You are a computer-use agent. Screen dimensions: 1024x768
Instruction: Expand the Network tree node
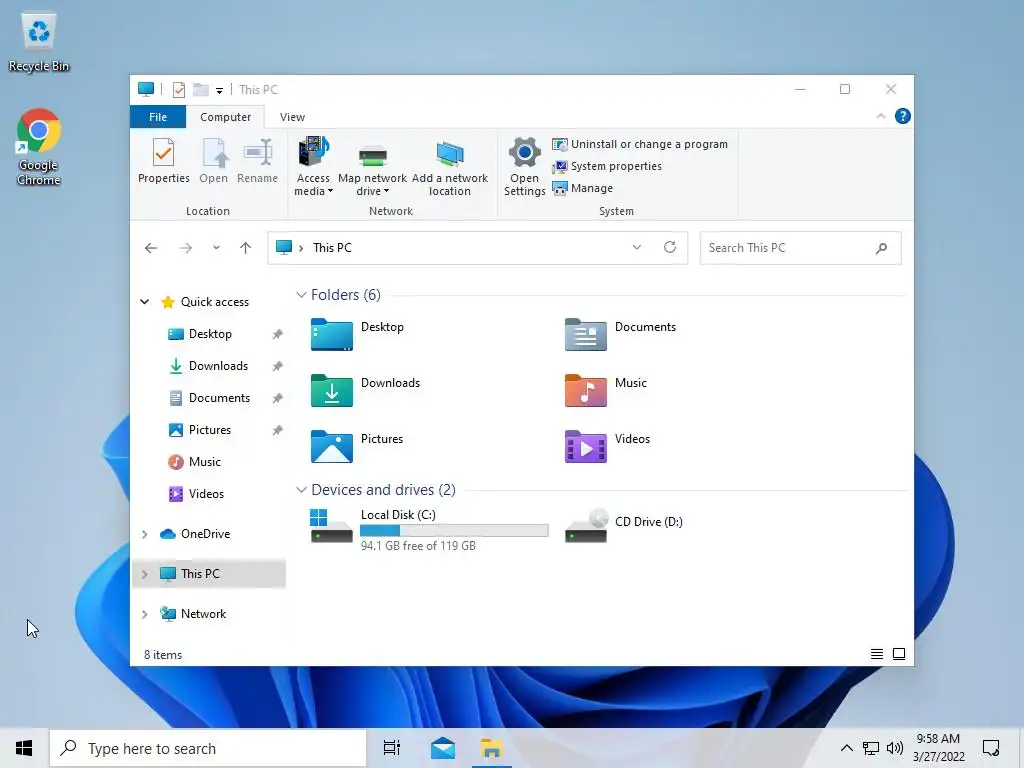point(144,614)
